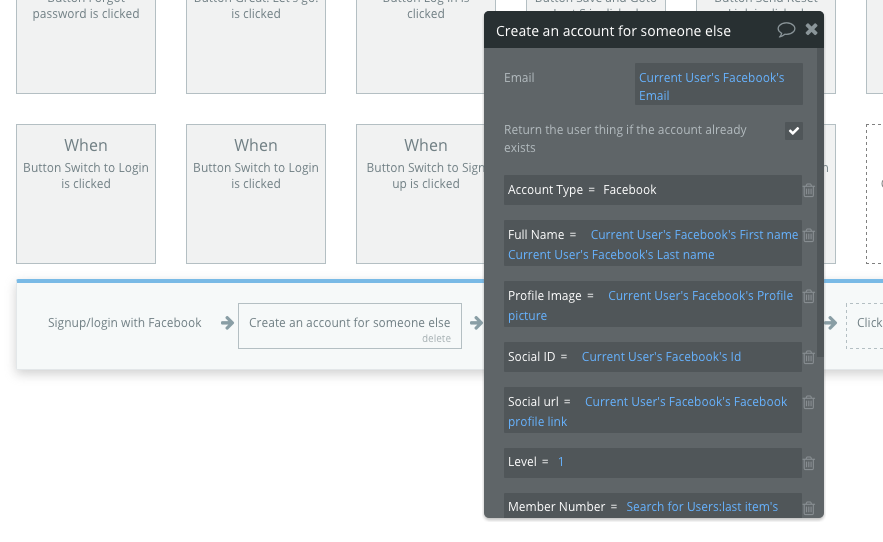Change the Level value 1
This screenshot has height=542, width=883.
coord(561,462)
